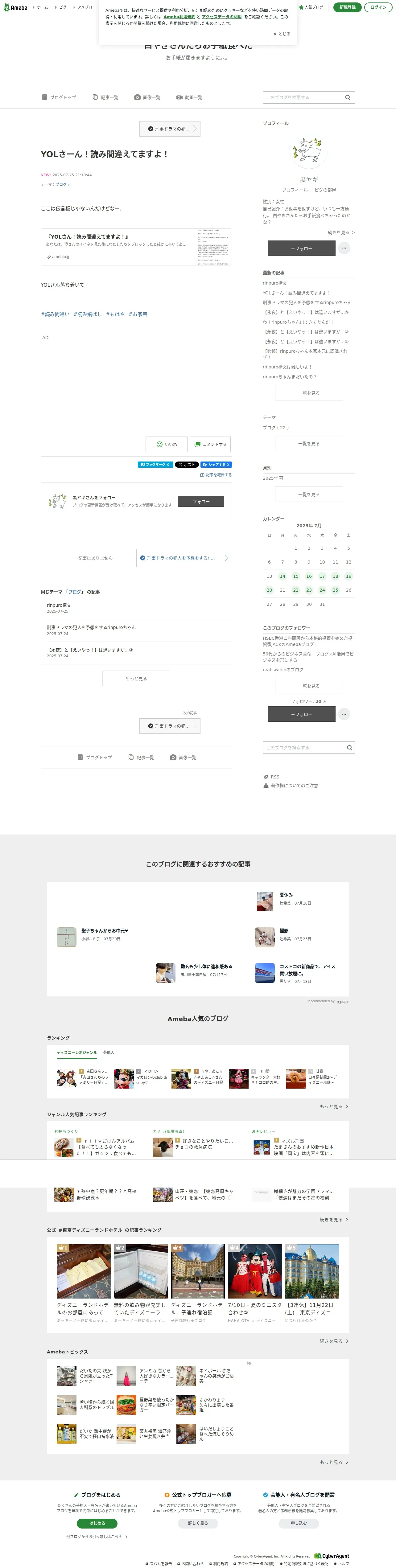Click magnifier in lower sidebar blog search
The image size is (396, 1568).
[349, 748]
